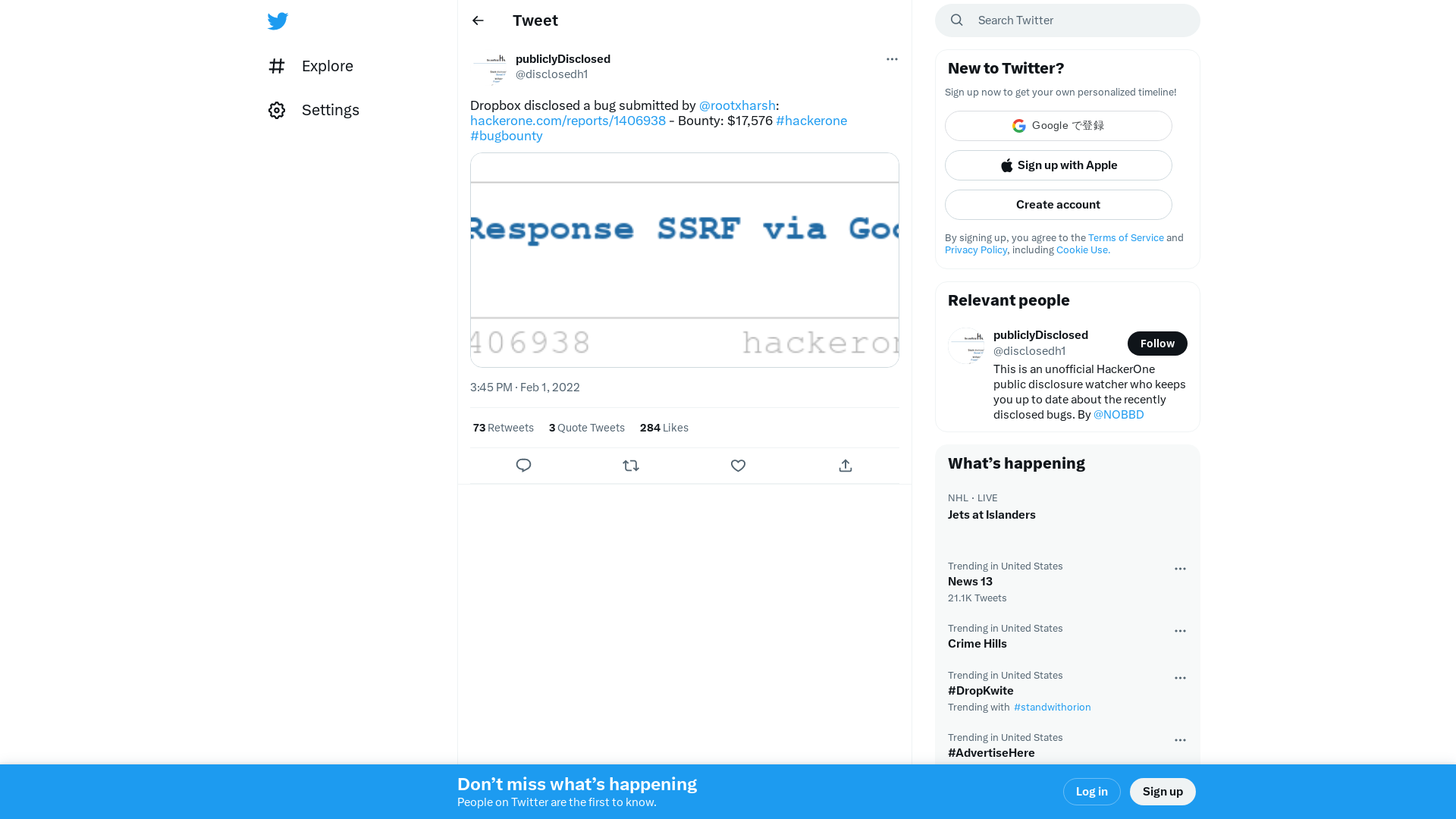Image resolution: width=1456 pixels, height=819 pixels.
Task: Open the hackerone.com/reports/1406938 link
Action: click(x=568, y=121)
